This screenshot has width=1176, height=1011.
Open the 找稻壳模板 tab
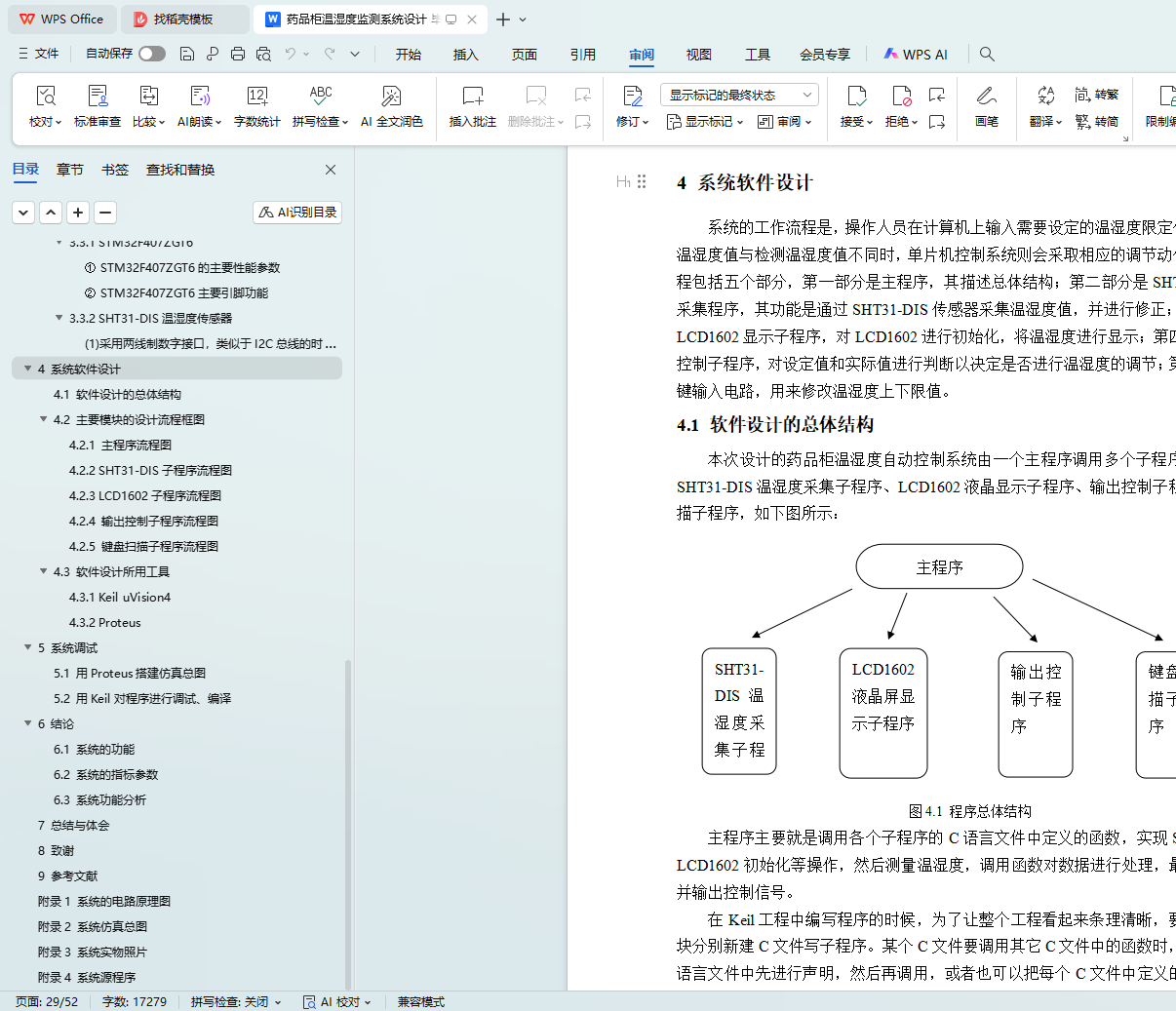tap(182, 19)
